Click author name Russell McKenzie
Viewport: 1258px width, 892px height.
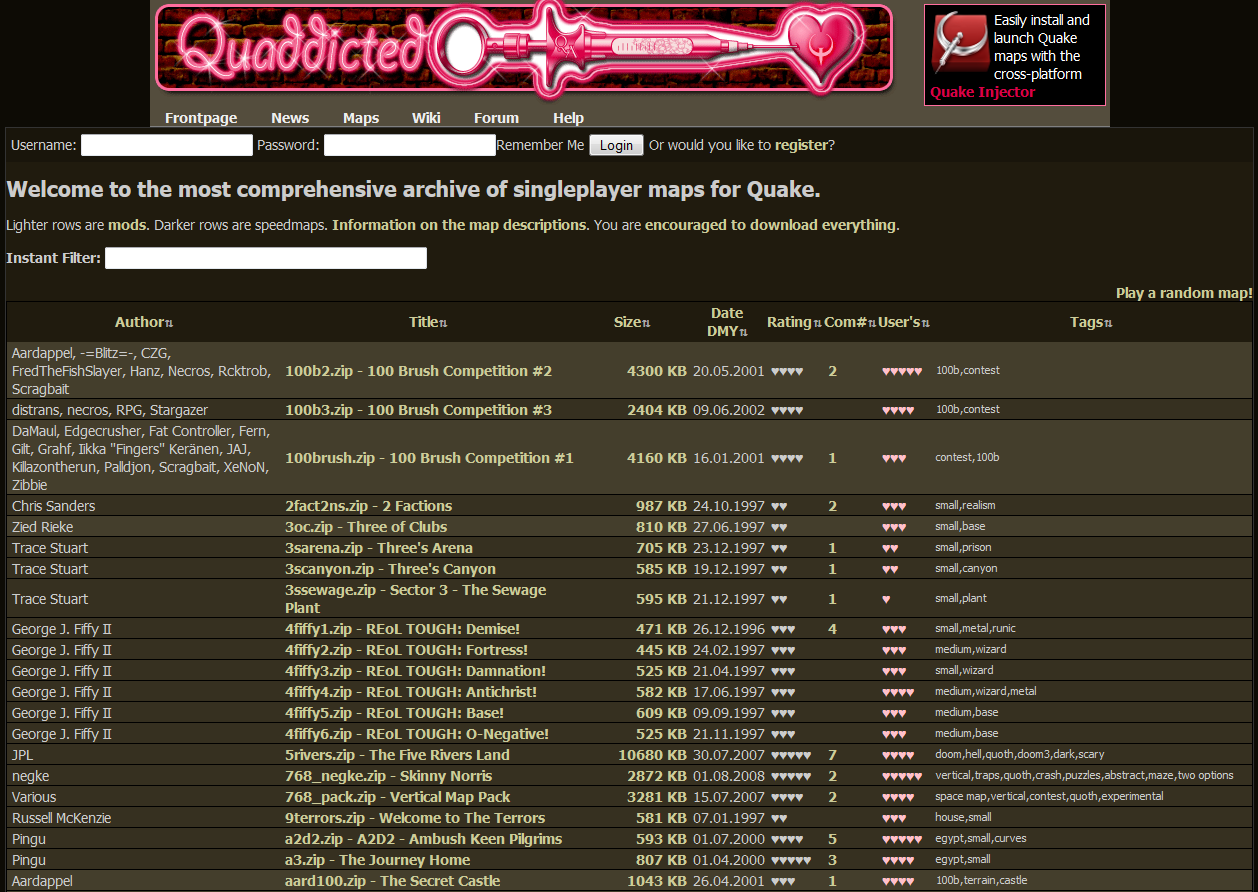[61, 818]
